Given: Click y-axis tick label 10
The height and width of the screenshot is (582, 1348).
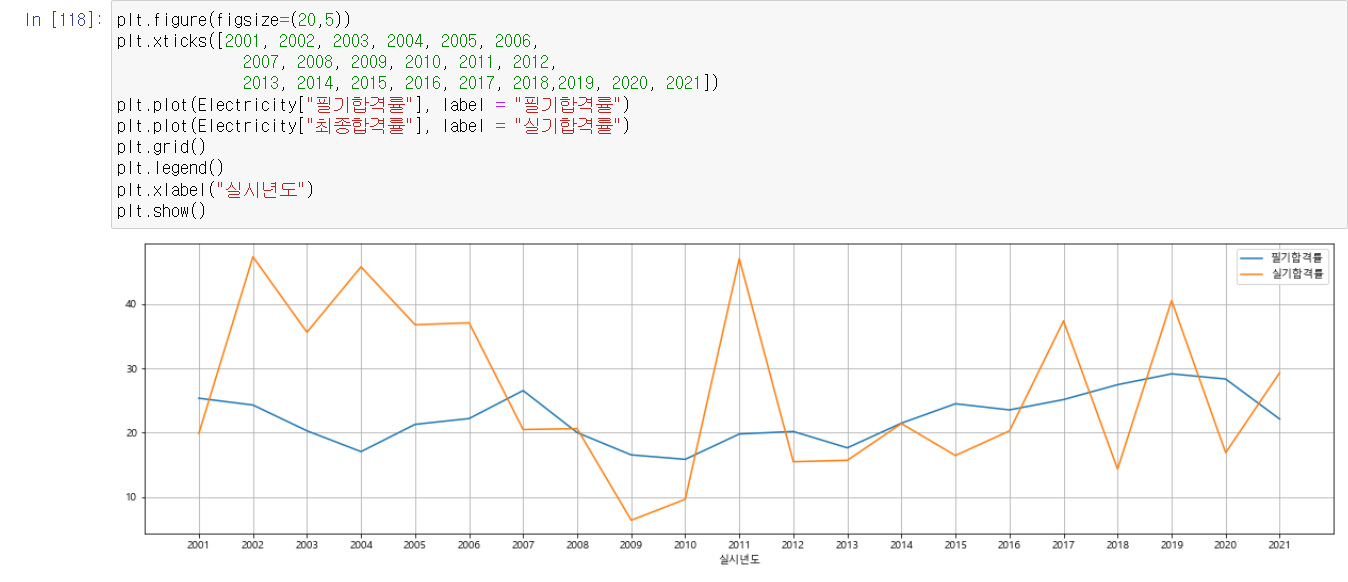Looking at the screenshot, I should pyautogui.click(x=130, y=498).
